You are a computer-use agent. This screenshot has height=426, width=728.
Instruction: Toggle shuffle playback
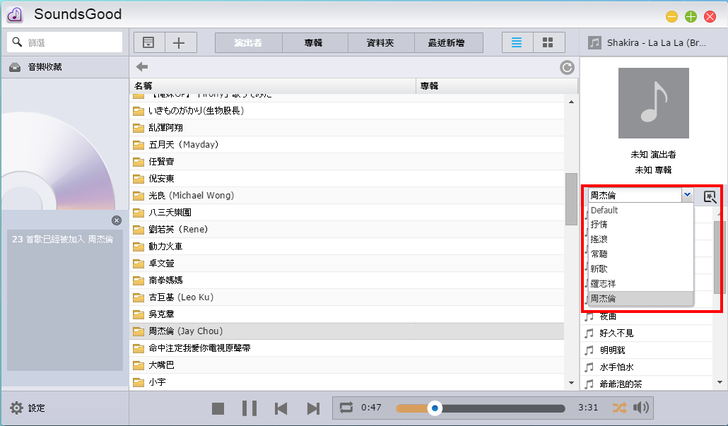tap(619, 408)
